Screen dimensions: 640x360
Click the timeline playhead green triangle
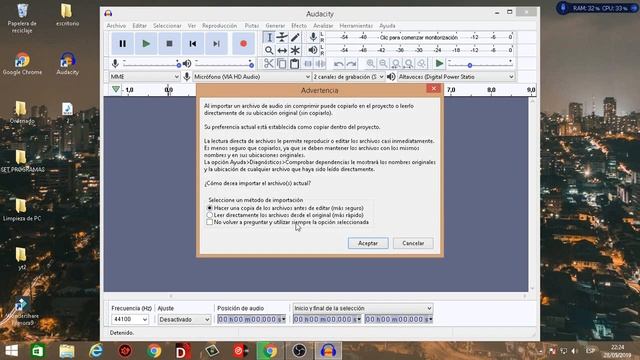(116, 89)
